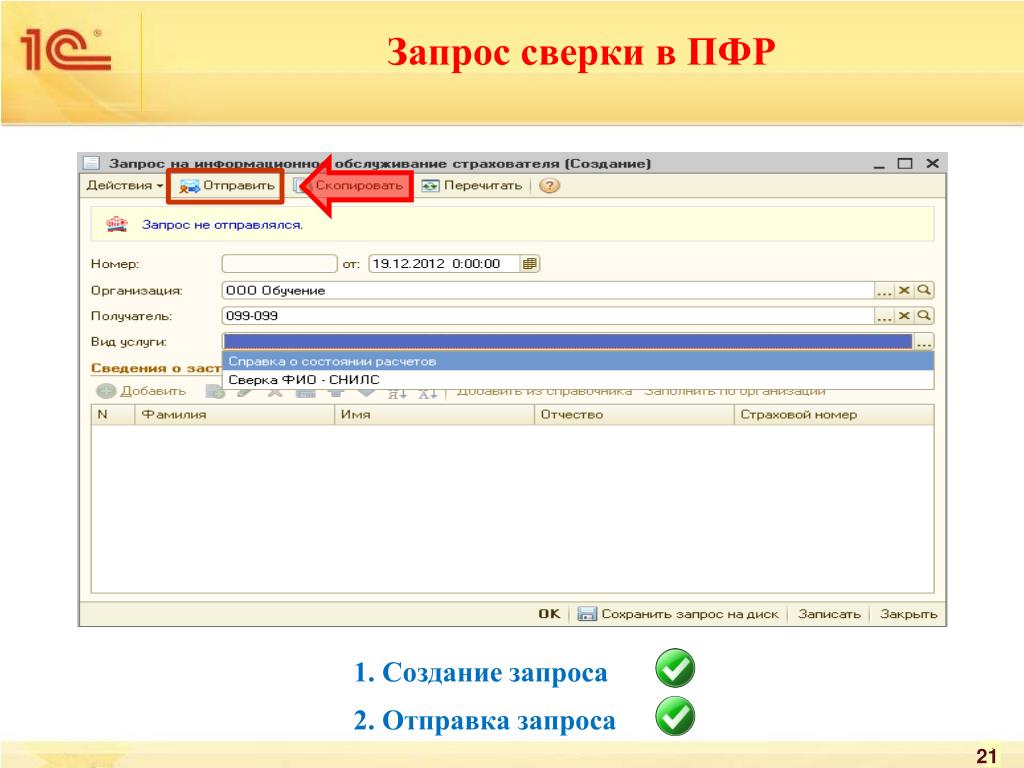
Task: Click the Имя column header
Action: click(434, 415)
